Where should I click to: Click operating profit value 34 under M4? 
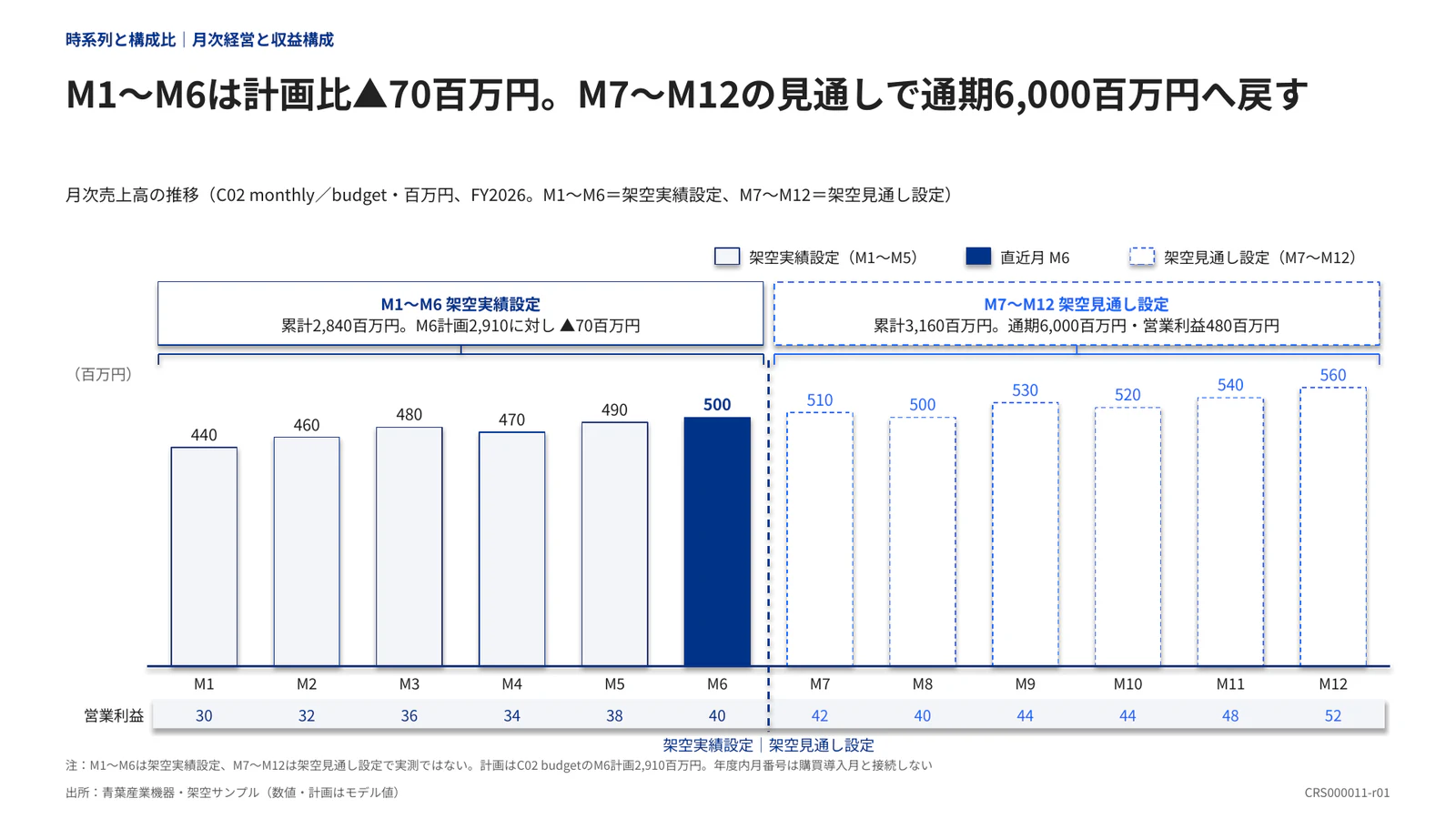pos(511,715)
